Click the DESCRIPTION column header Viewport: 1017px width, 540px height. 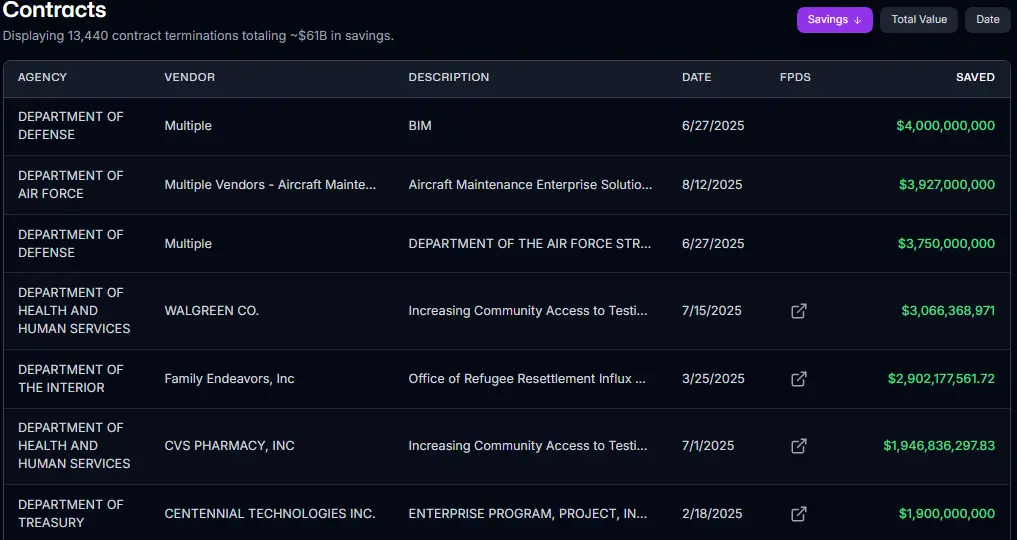point(449,77)
